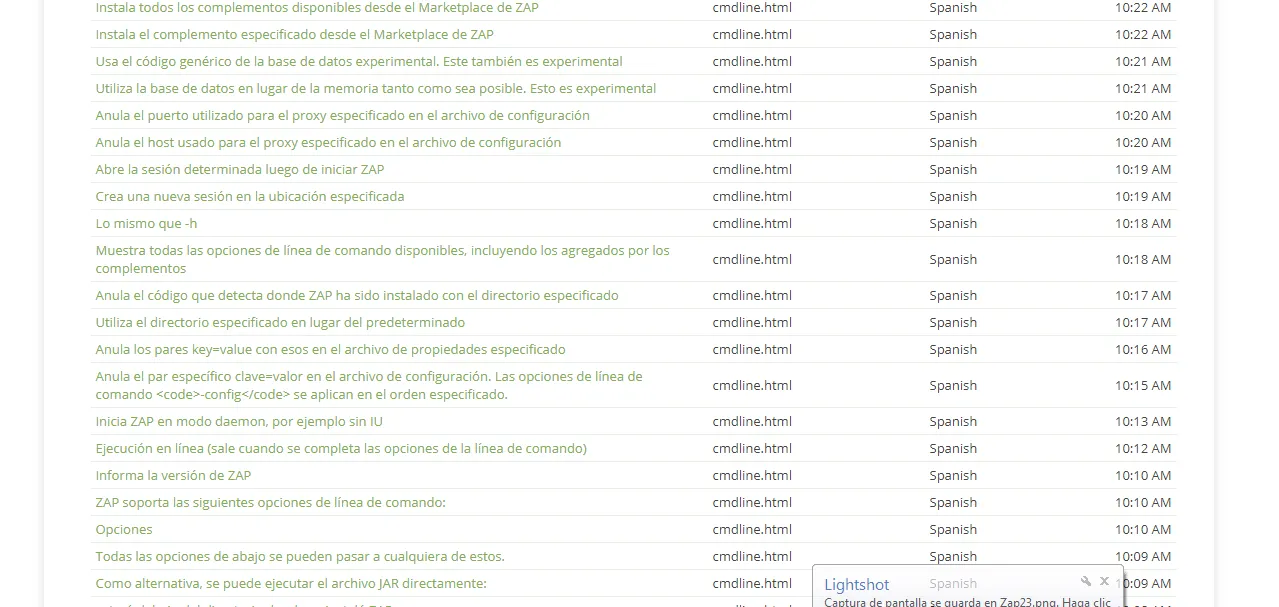Open 'Utiliza el directorio especificado' translation
Screen dimensions: 1279x607
(x=280, y=322)
